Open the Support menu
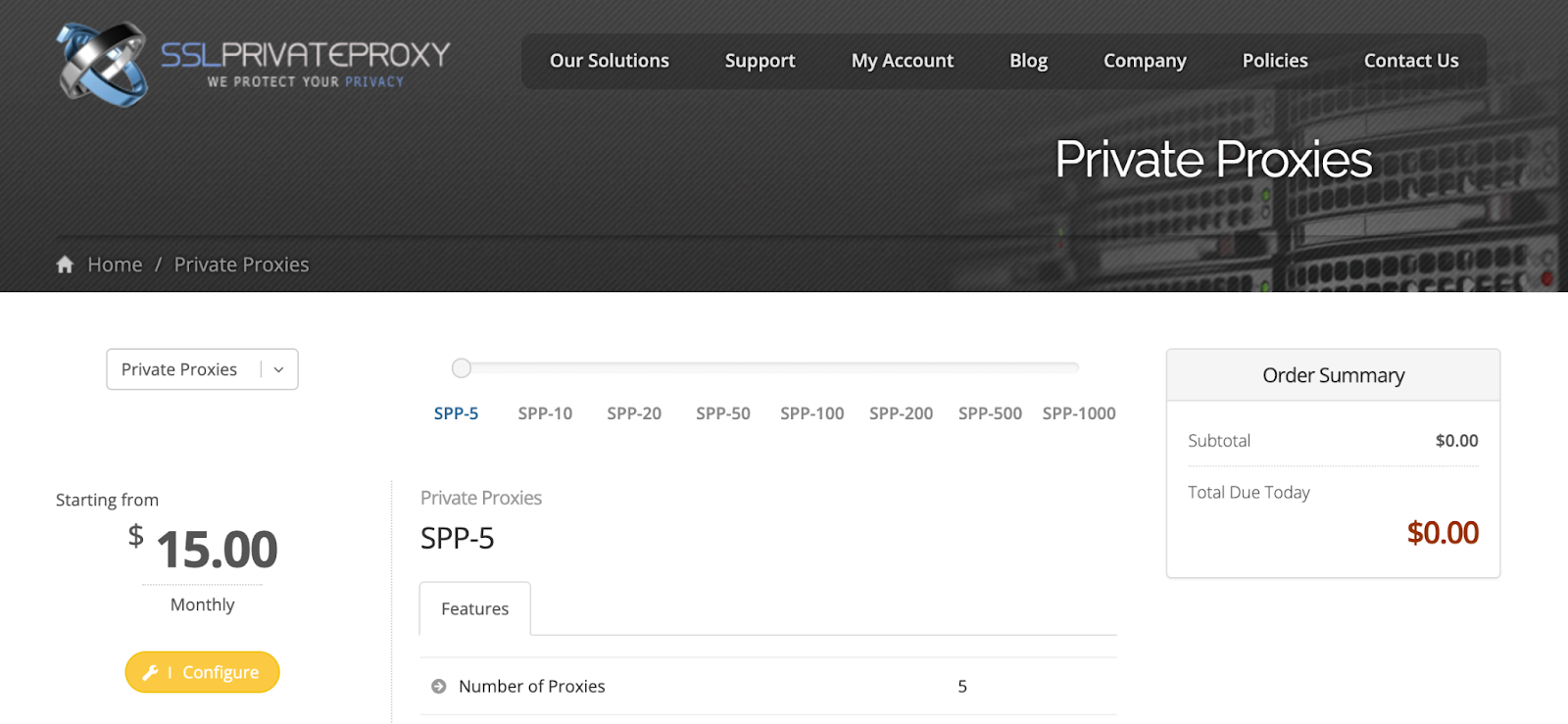The width and height of the screenshot is (1568, 724). click(x=760, y=61)
